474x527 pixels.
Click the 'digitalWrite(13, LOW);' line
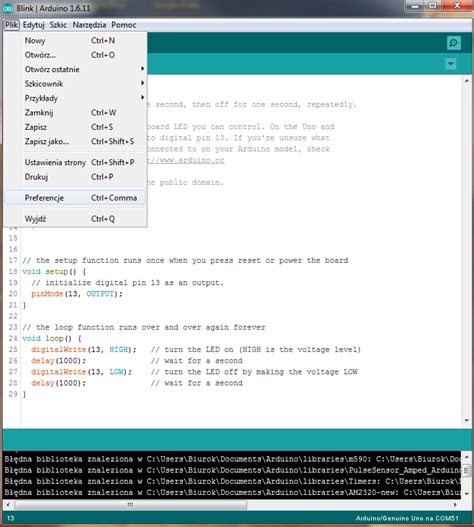[81, 372]
